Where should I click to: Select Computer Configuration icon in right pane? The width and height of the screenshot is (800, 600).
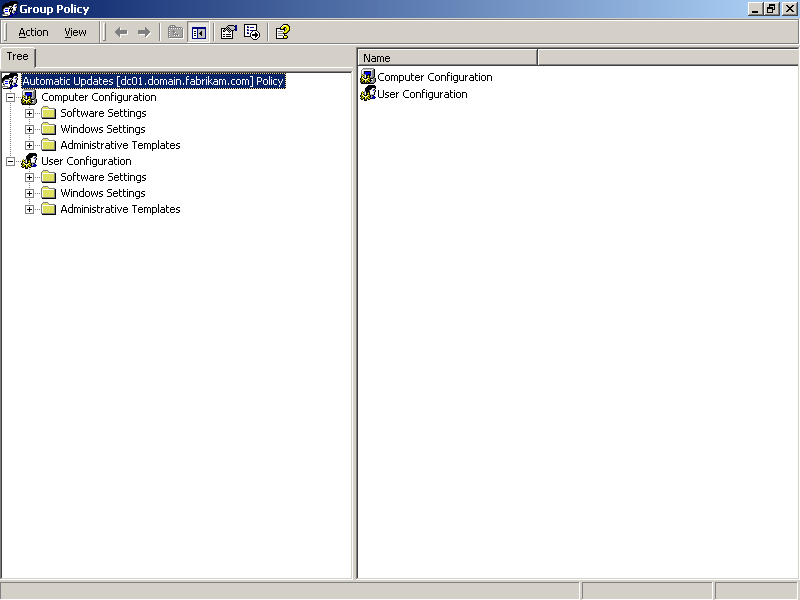click(x=368, y=77)
